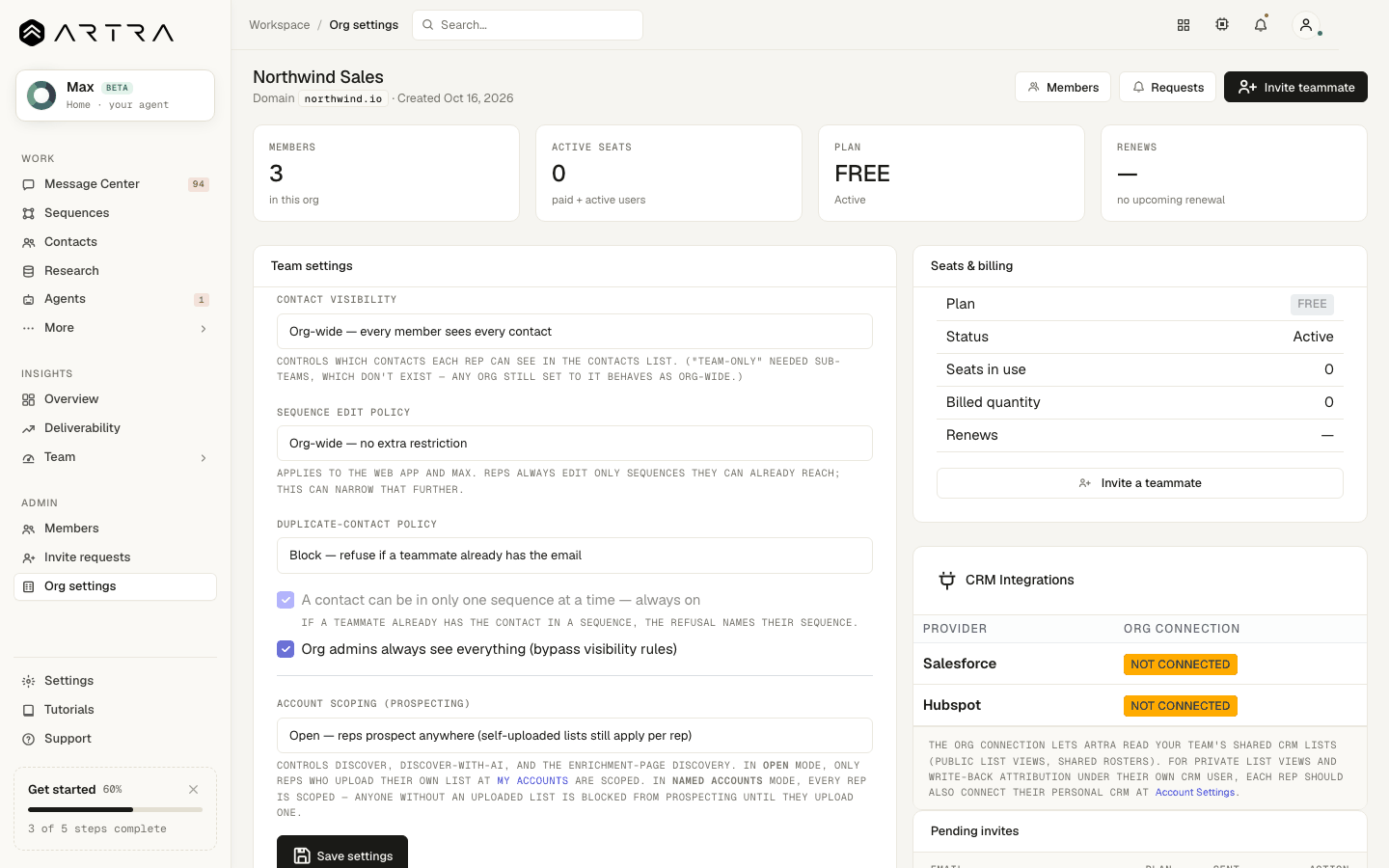The image size is (1389, 868).
Task: Click the Get started progress bar
Action: 116,809
